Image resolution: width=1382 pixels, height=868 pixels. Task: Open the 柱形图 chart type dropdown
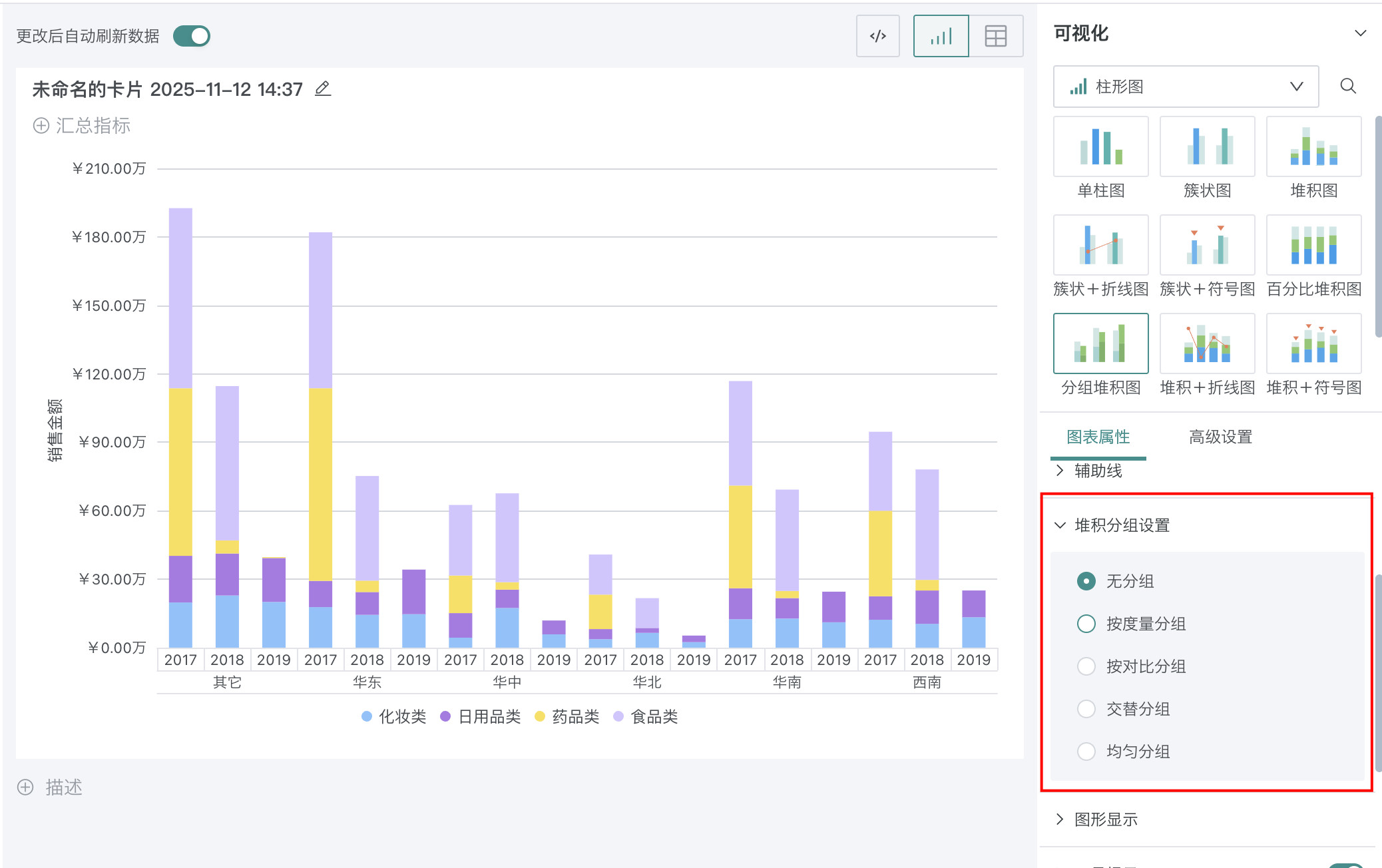click(x=1185, y=87)
